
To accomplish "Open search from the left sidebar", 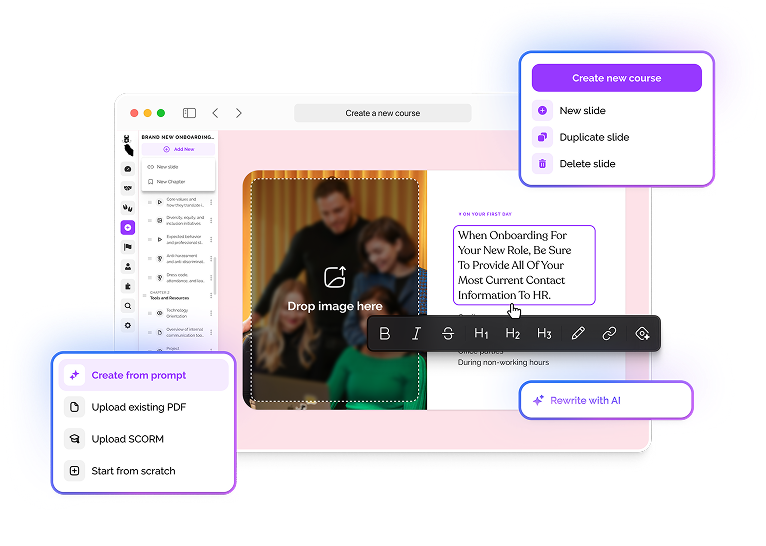I will pyautogui.click(x=127, y=306).
